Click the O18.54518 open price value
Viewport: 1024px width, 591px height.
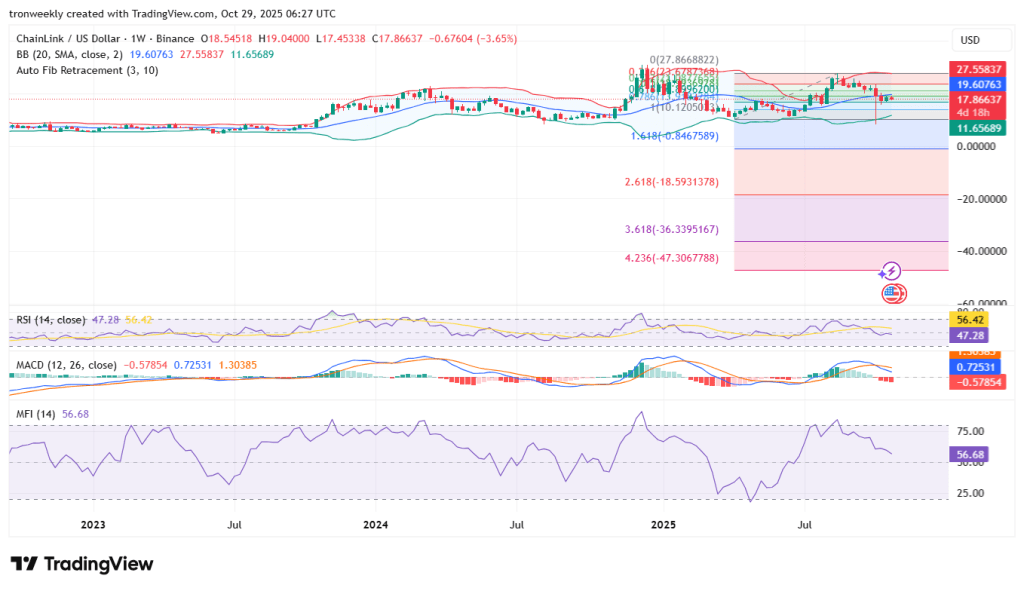click(x=226, y=39)
